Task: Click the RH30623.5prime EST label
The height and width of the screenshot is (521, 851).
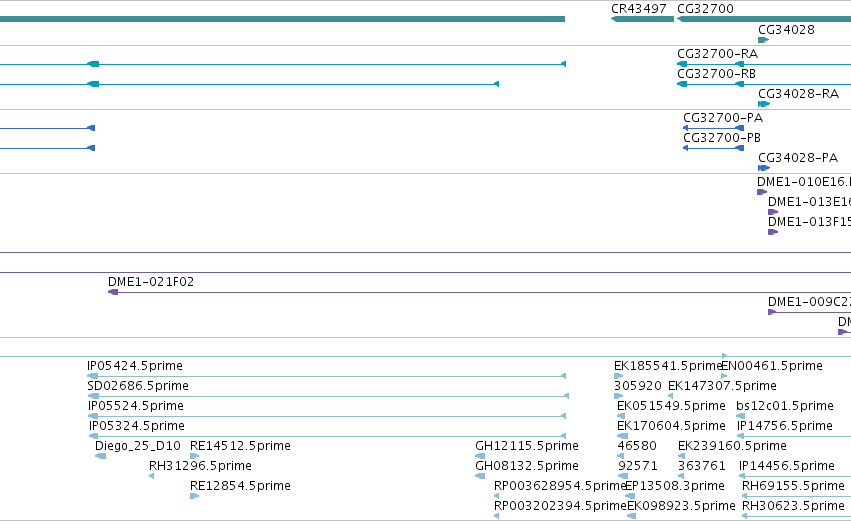Action: click(x=793, y=506)
